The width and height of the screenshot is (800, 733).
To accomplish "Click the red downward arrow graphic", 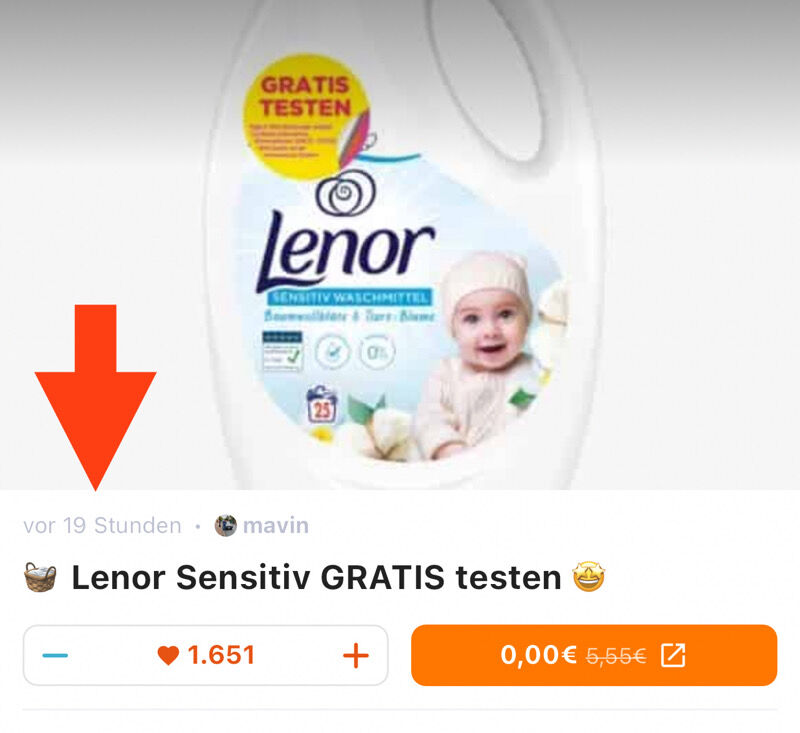I will (x=95, y=397).
